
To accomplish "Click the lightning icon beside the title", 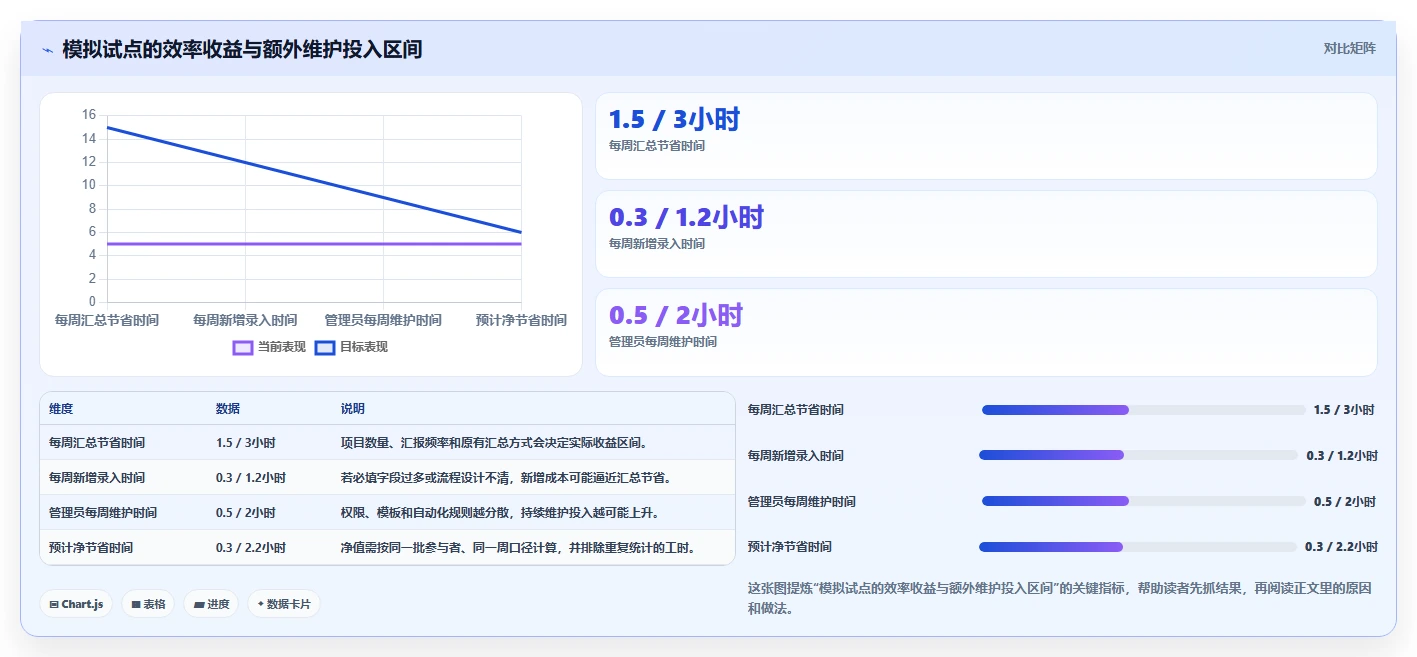I will pos(48,49).
